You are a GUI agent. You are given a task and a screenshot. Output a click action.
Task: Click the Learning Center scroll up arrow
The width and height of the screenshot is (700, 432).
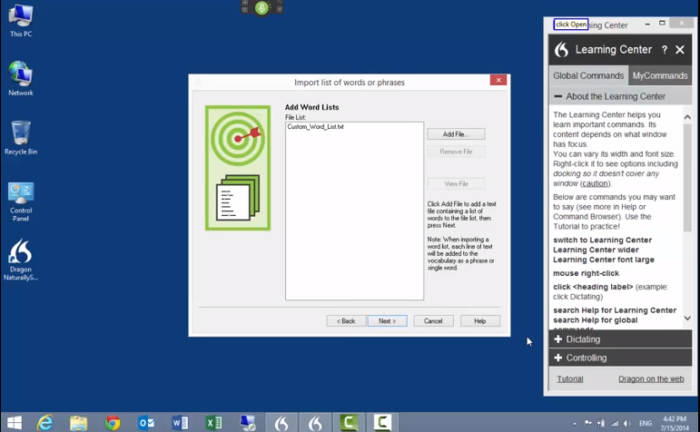(687, 117)
